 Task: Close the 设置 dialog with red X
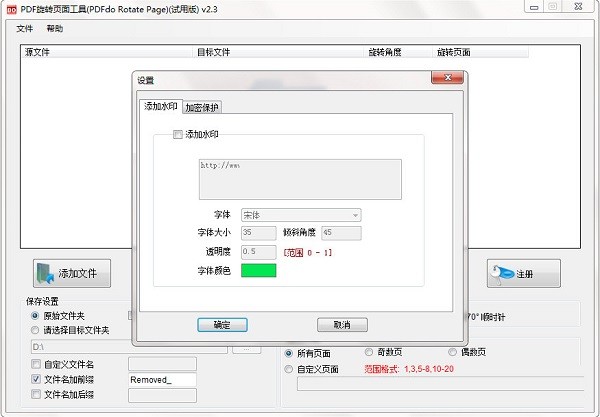click(x=447, y=77)
